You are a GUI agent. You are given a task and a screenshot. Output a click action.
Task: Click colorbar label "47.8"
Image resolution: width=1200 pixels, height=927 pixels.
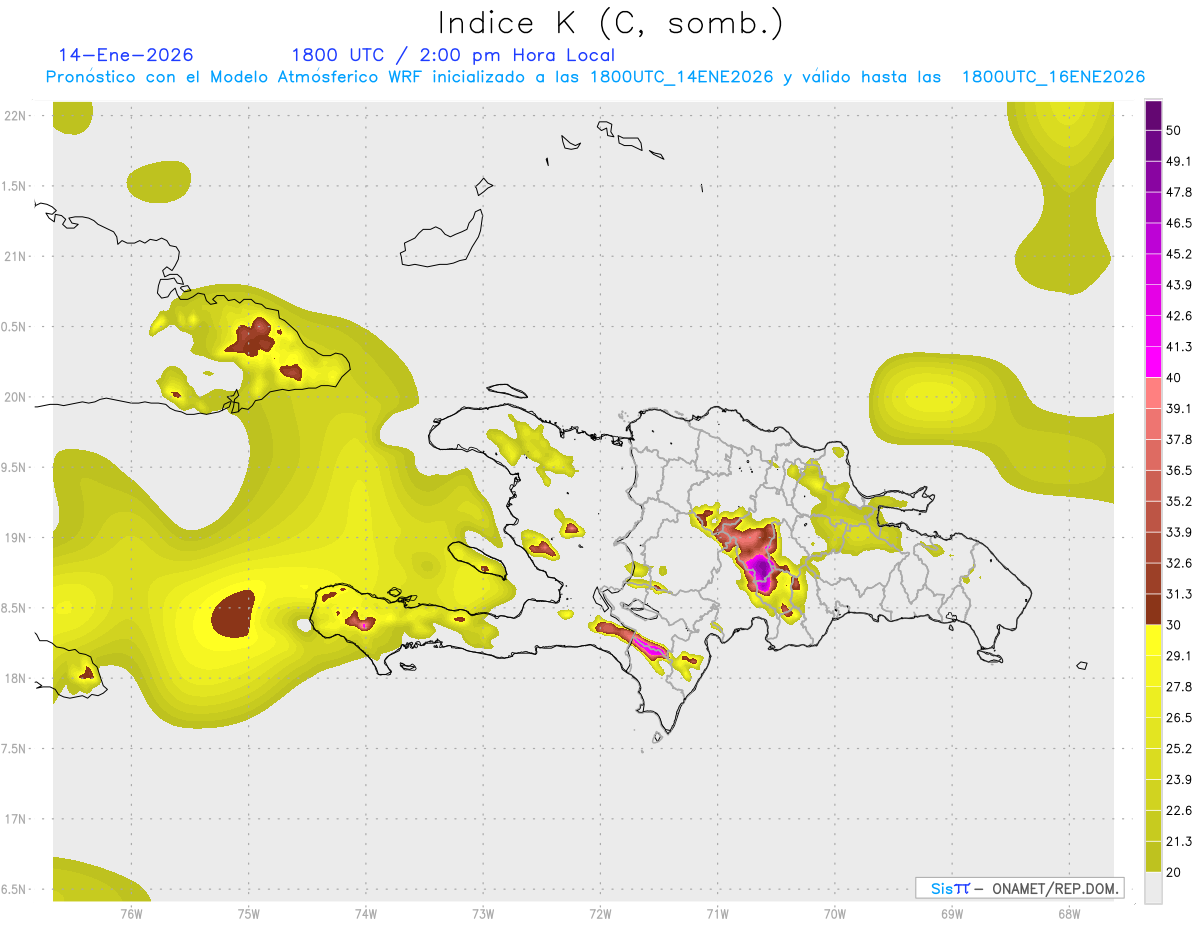pos(1178,192)
